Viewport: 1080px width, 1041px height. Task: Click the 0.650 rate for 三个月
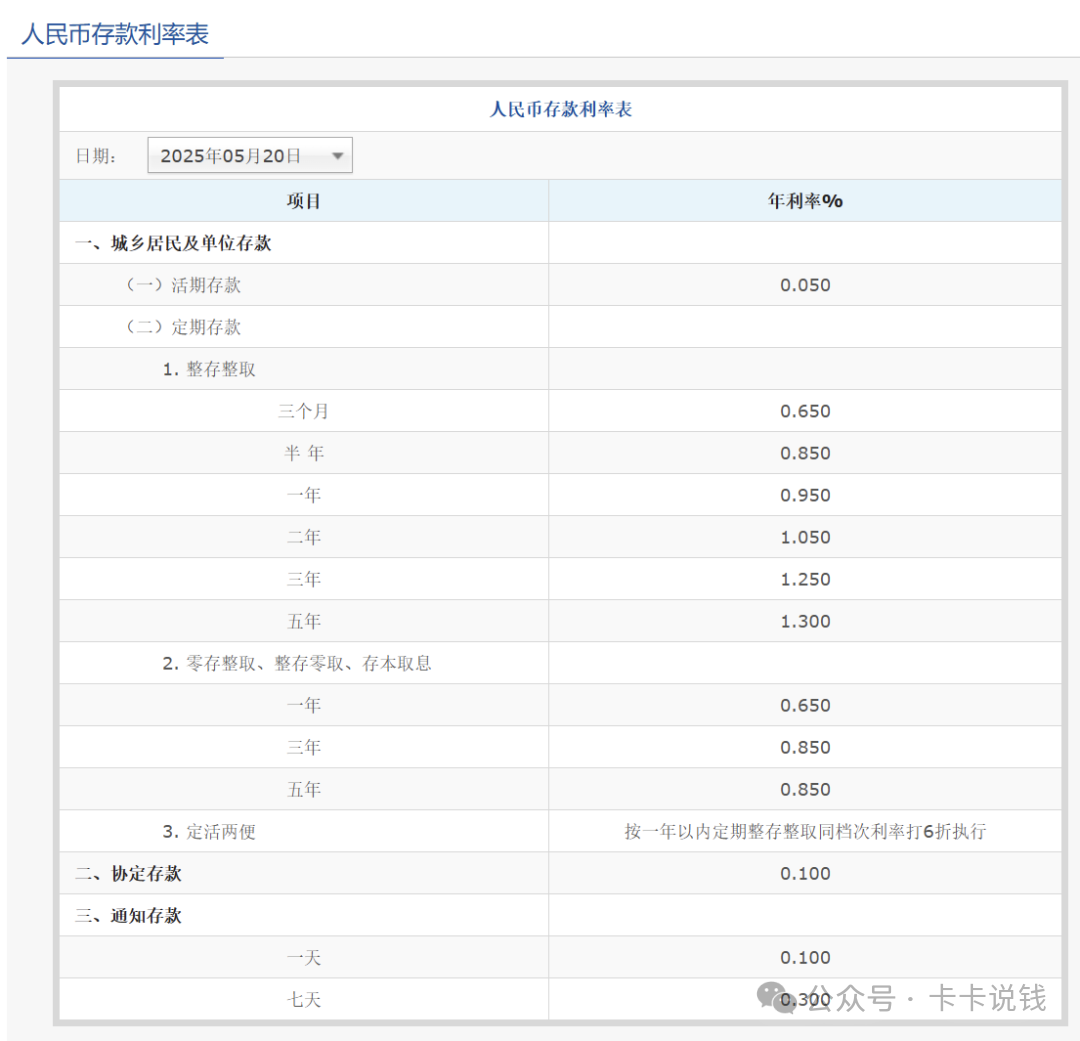[805, 411]
